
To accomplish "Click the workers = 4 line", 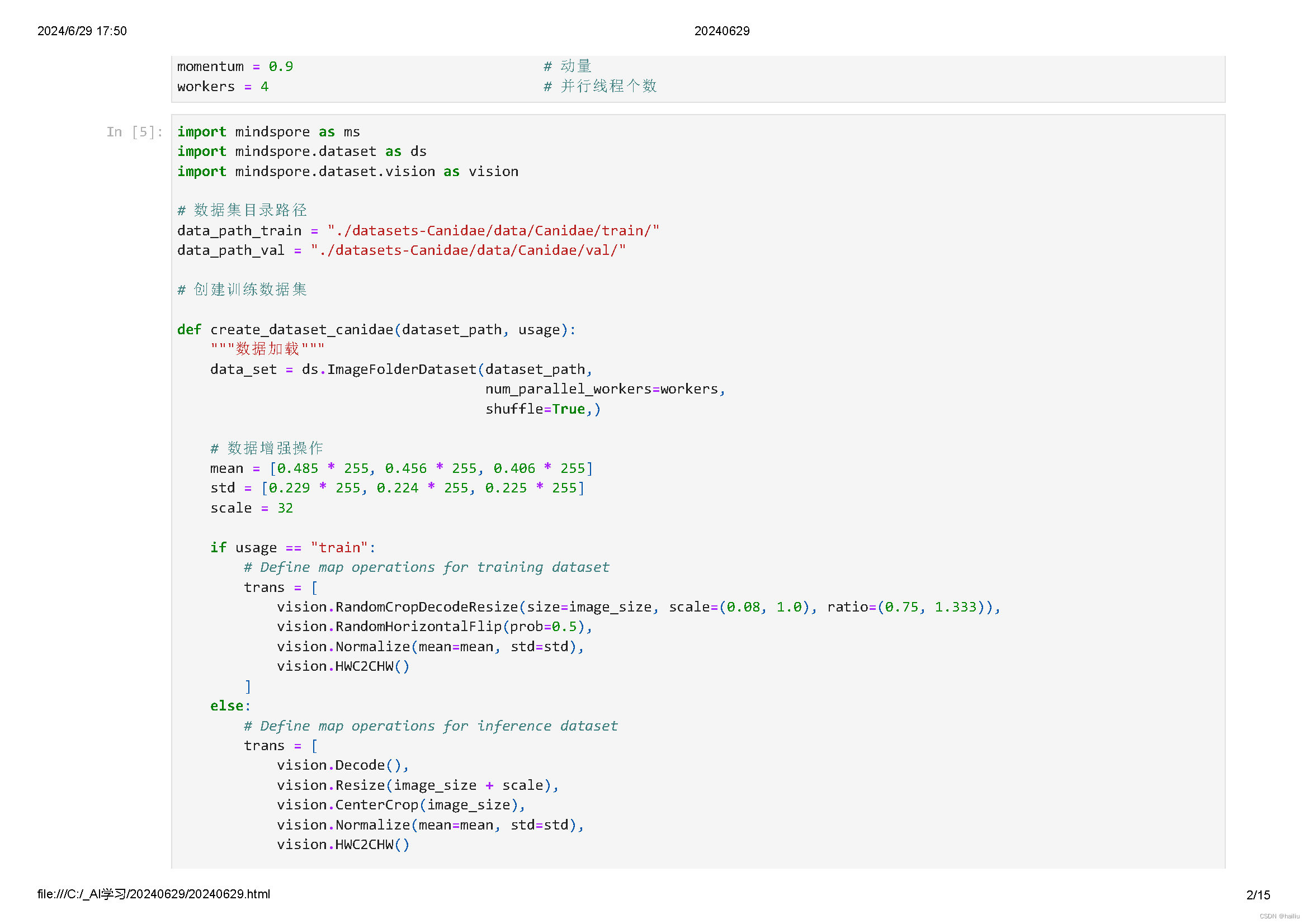I will click(x=222, y=87).
